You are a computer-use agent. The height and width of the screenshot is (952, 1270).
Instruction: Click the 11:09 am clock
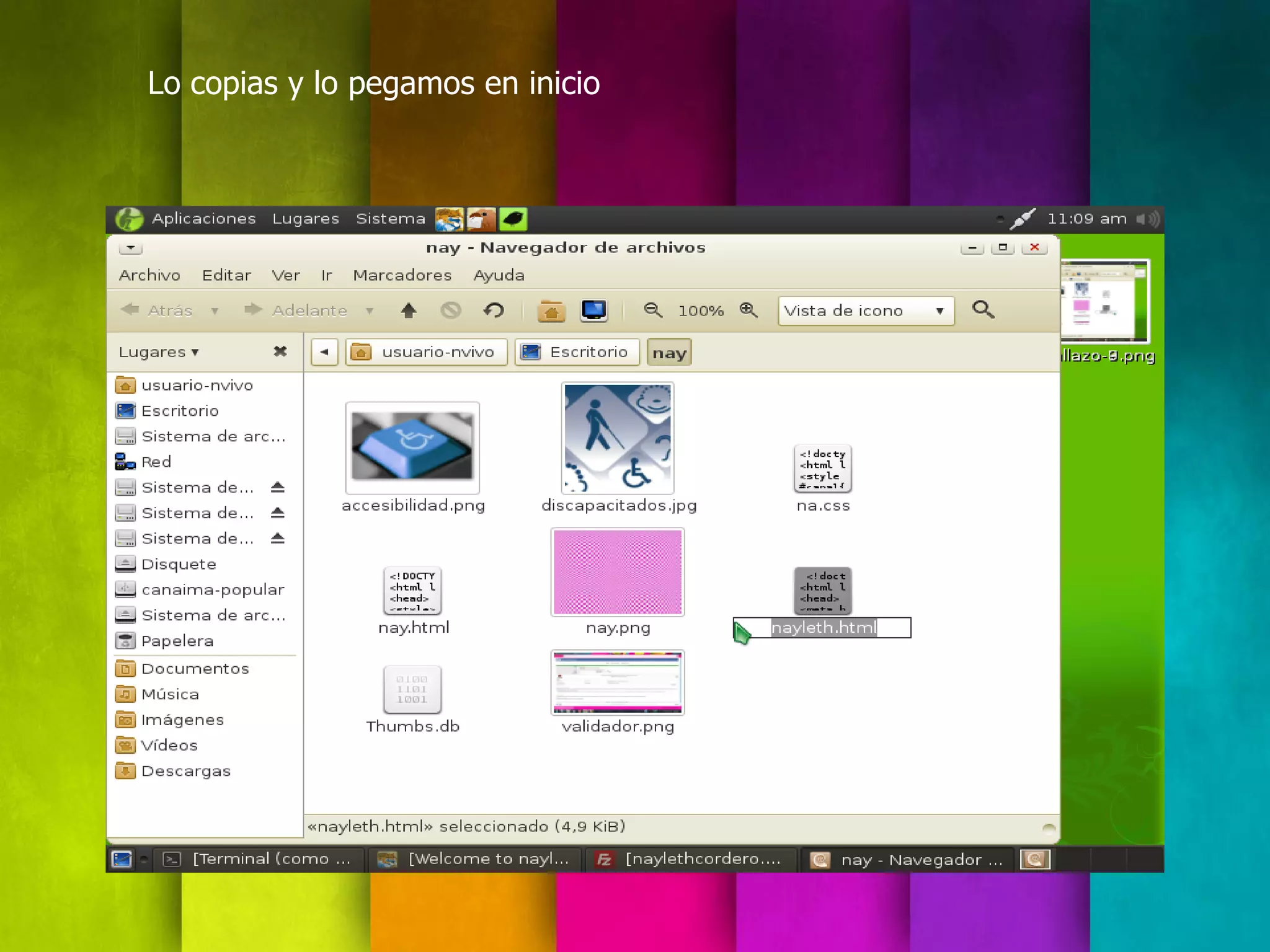pyautogui.click(x=1086, y=219)
